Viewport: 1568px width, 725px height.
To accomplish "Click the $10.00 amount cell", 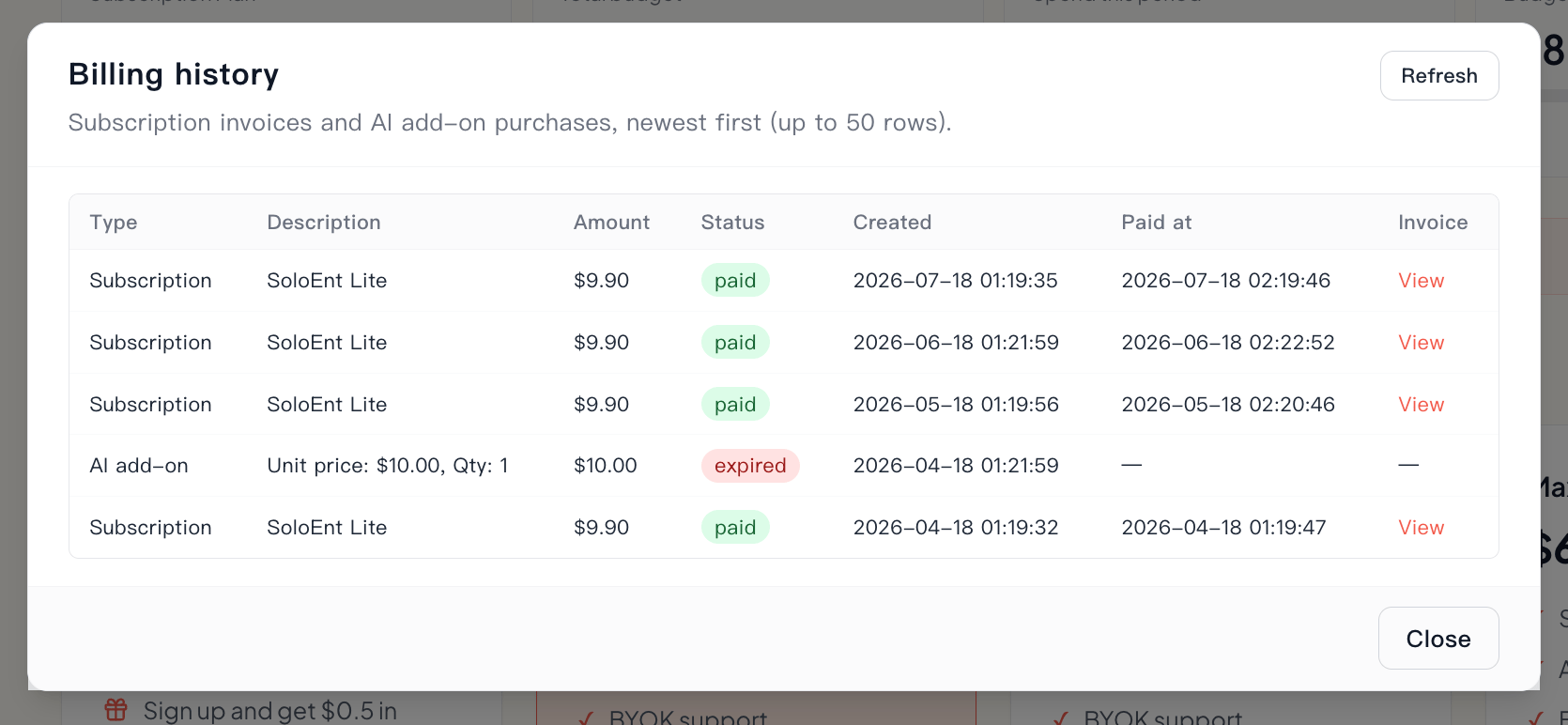I will pos(606,466).
